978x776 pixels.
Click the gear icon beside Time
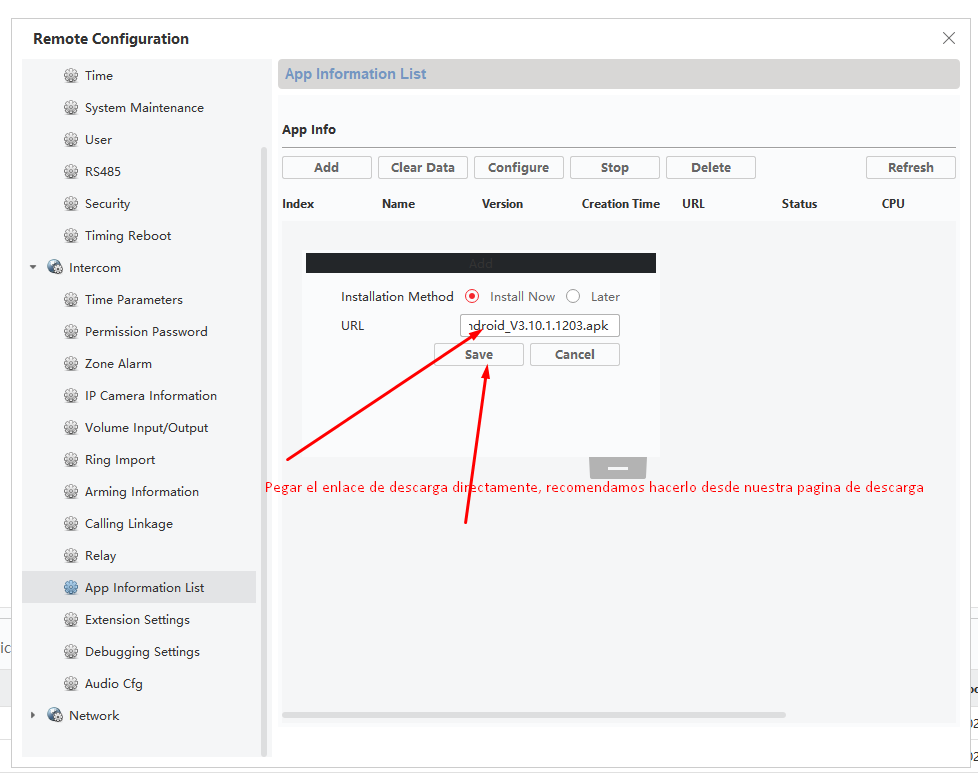71,75
